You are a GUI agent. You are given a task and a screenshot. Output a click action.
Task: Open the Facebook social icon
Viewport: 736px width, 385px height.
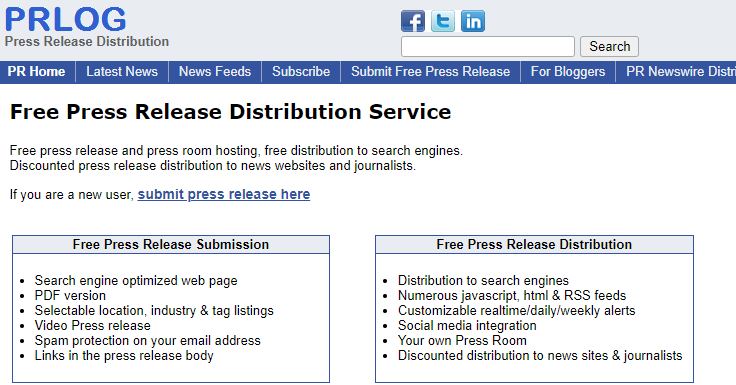click(x=413, y=21)
